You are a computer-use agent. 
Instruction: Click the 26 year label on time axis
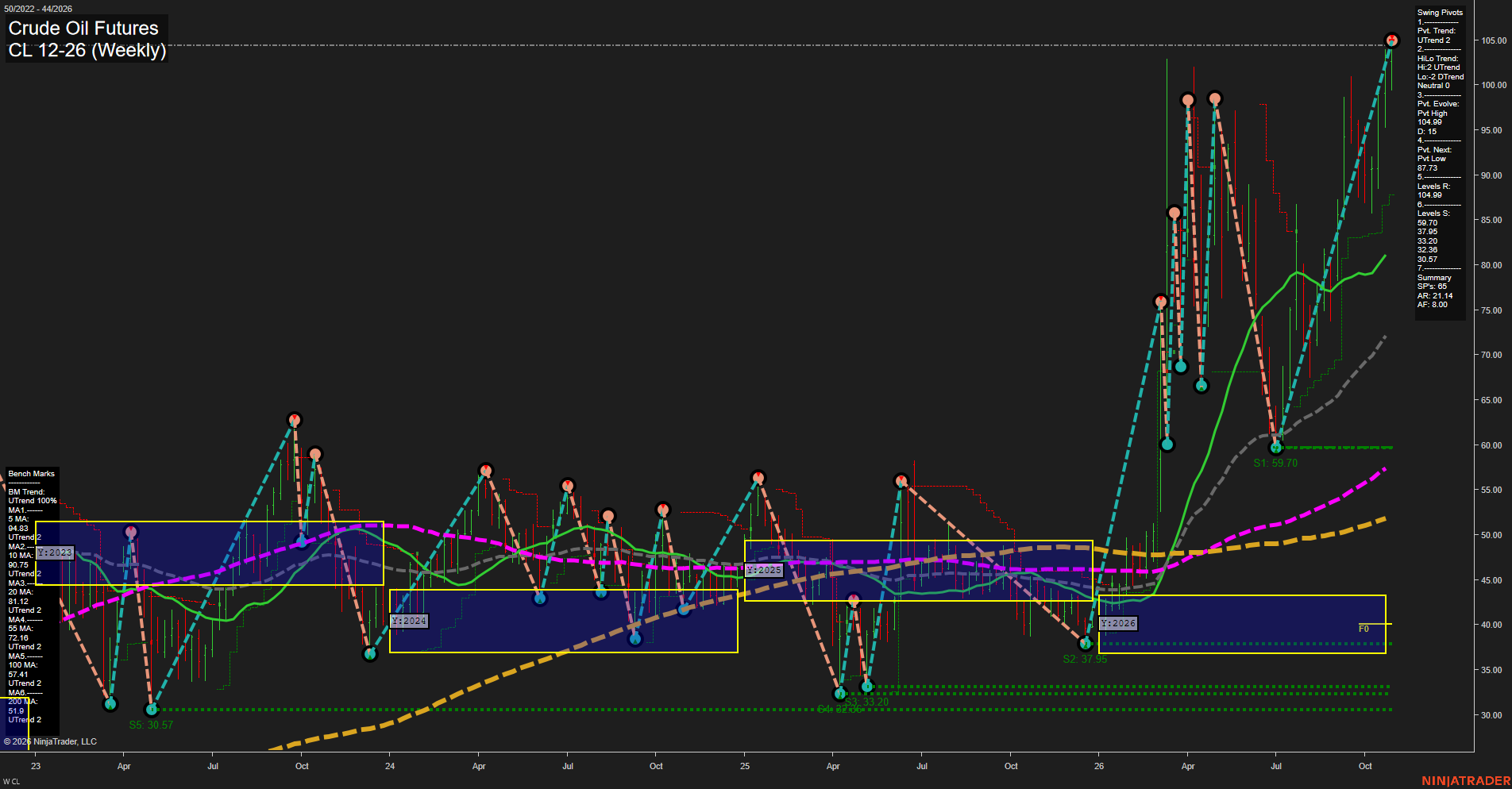[1099, 766]
